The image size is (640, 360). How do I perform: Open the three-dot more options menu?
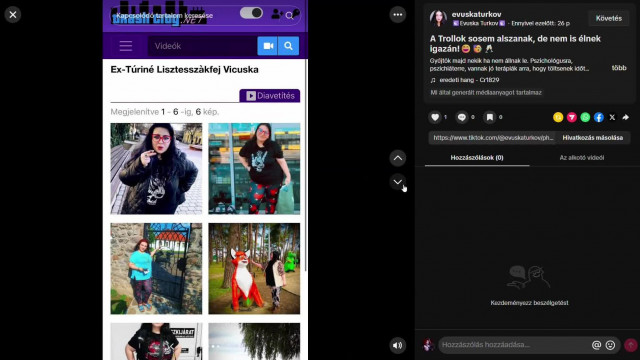(x=398, y=15)
